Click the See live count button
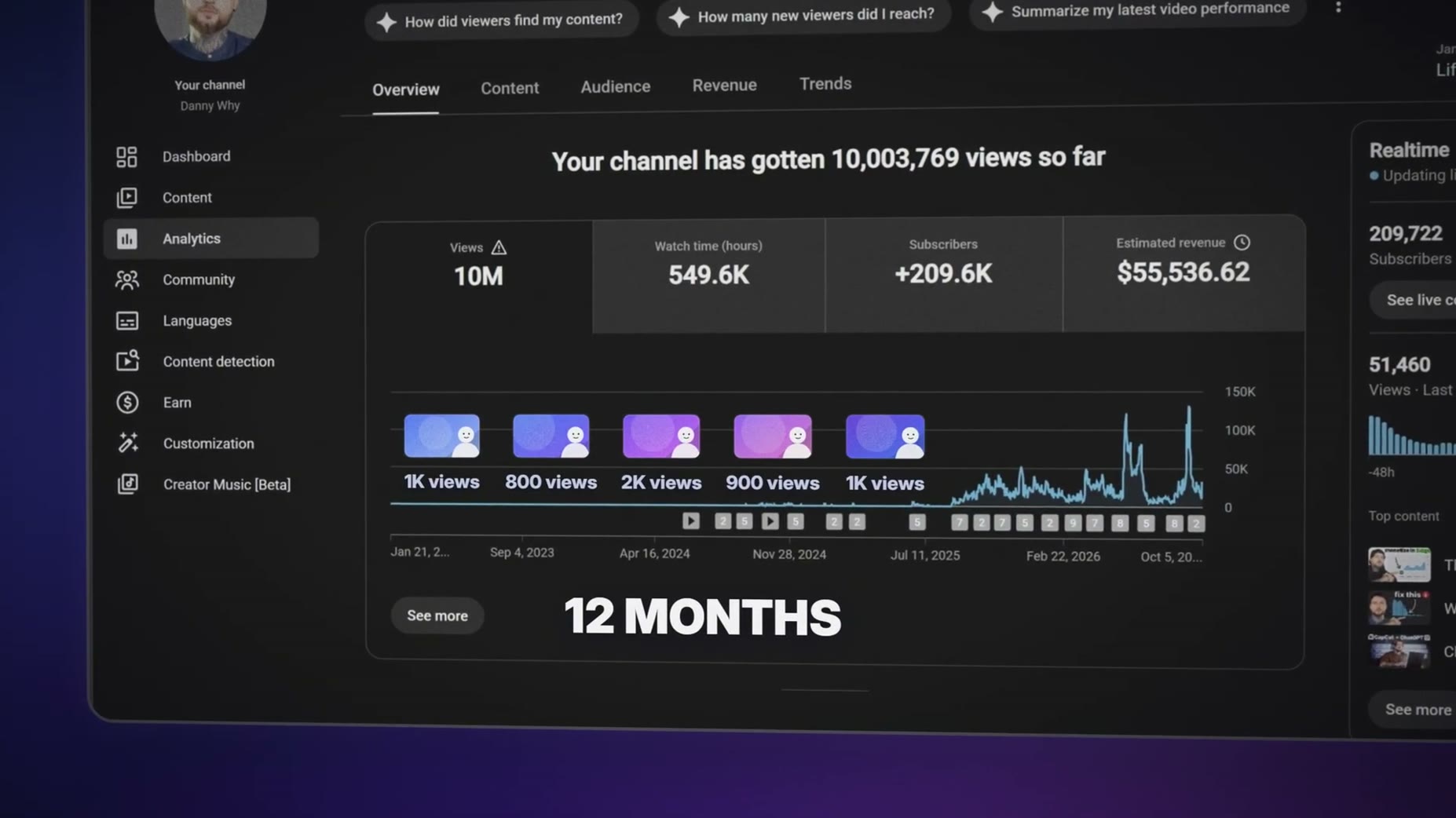This screenshot has width=1456, height=818. pos(1415,300)
